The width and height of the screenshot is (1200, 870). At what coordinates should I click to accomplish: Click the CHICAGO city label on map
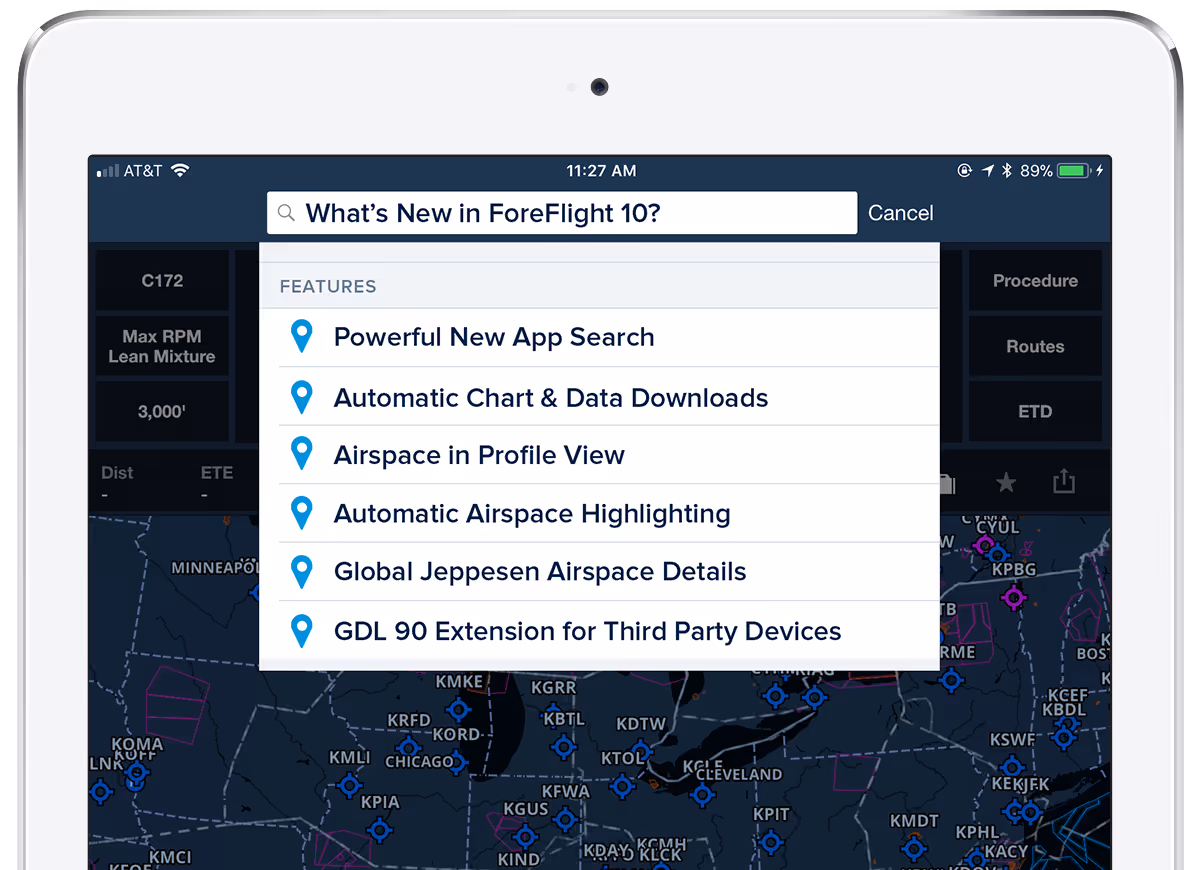(419, 762)
